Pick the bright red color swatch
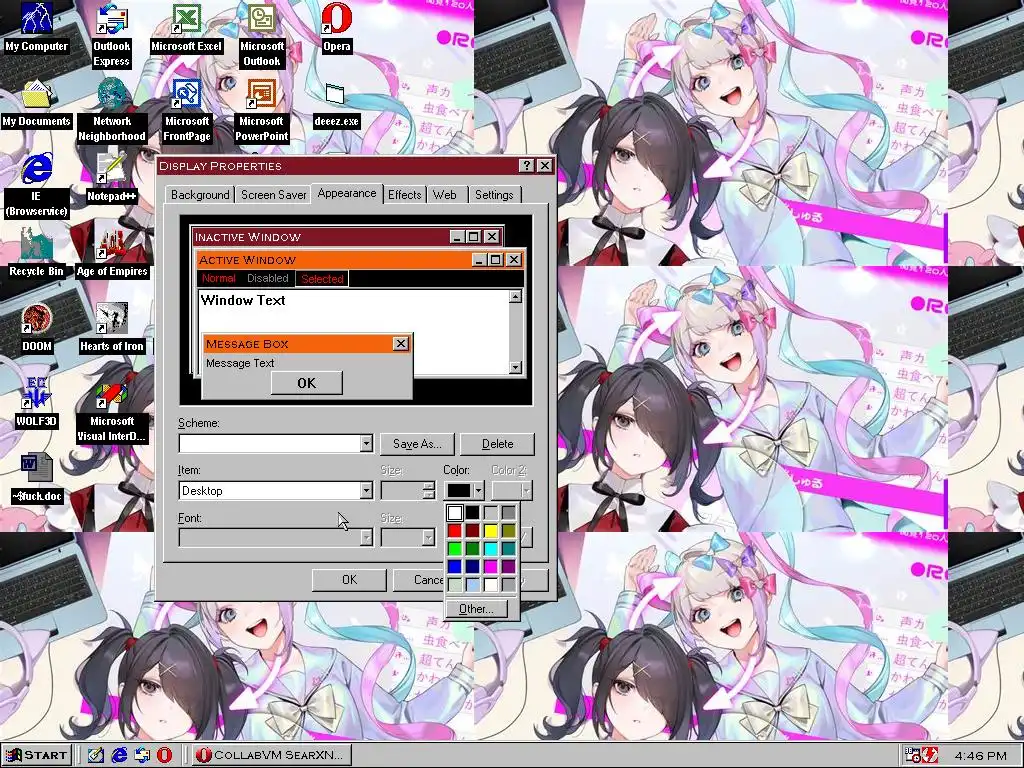Screen dimensions: 1024x768 pos(455,531)
